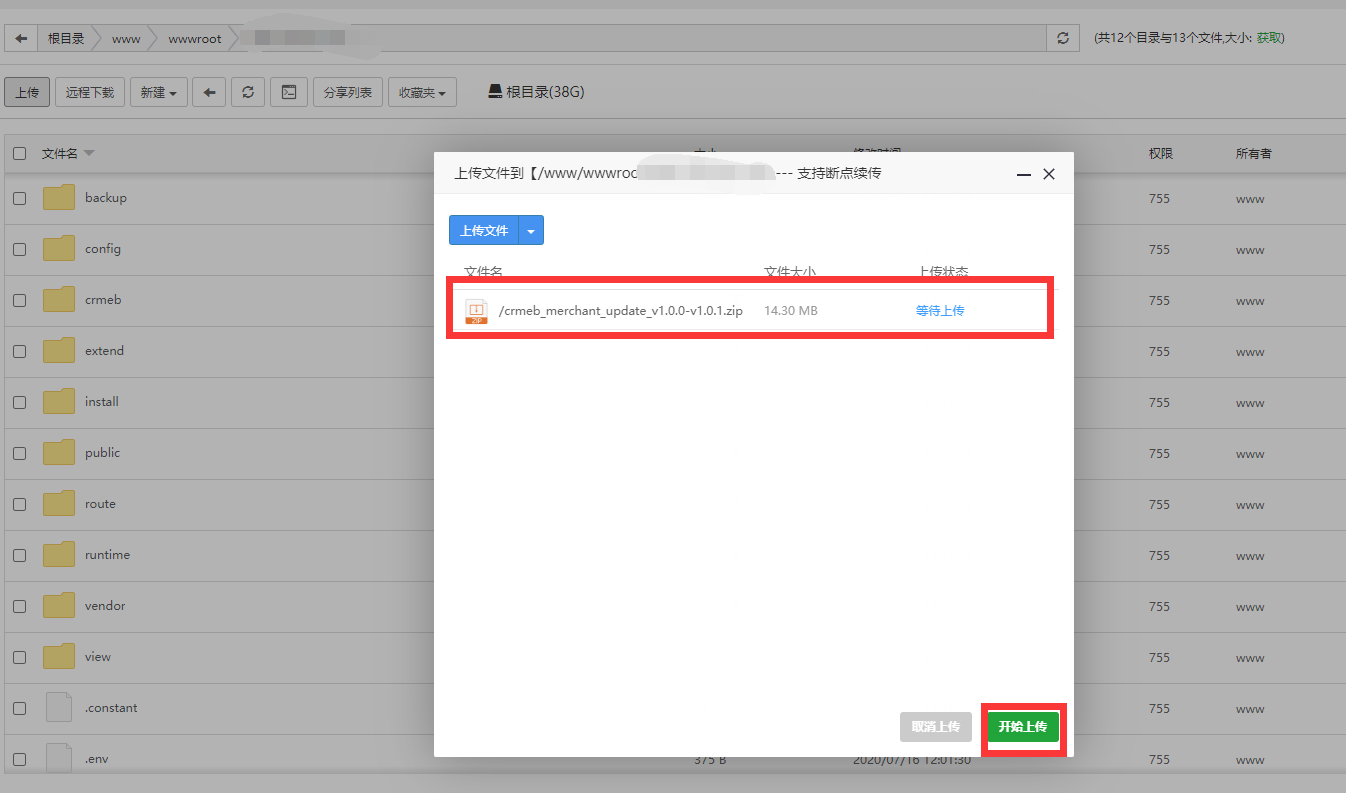
Task: Open the 分享列表 button
Action: (x=348, y=92)
